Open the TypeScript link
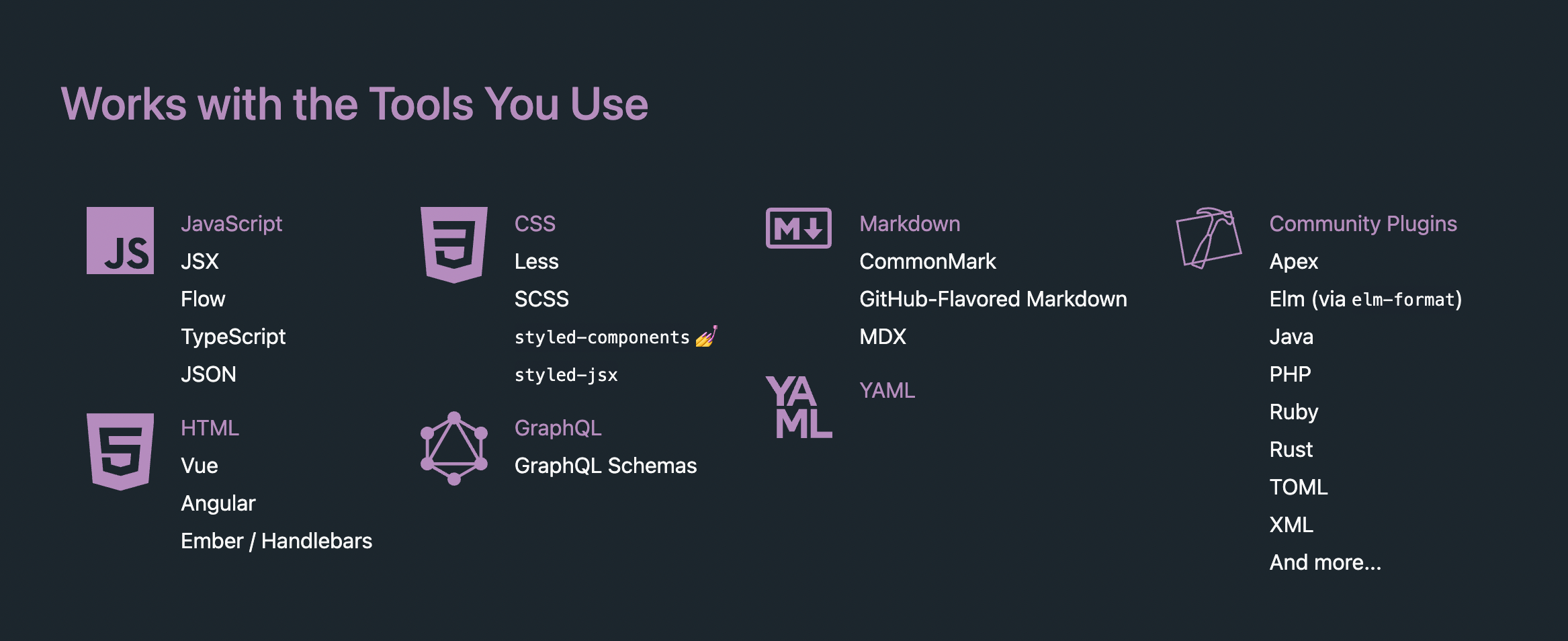1568x641 pixels. pyautogui.click(x=233, y=337)
